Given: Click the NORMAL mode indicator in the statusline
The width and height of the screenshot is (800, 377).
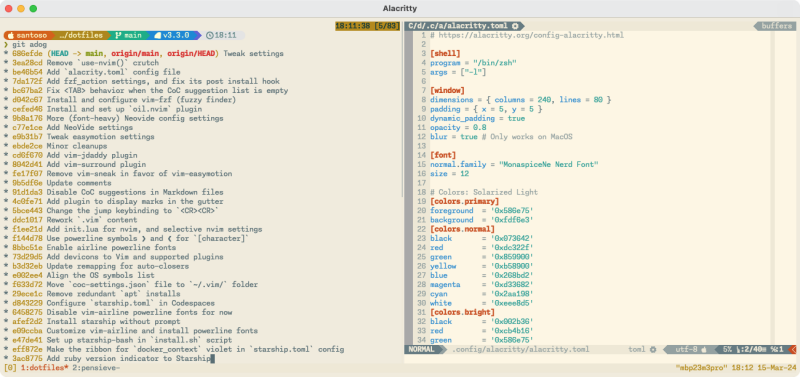Looking at the screenshot, I should tap(421, 350).
